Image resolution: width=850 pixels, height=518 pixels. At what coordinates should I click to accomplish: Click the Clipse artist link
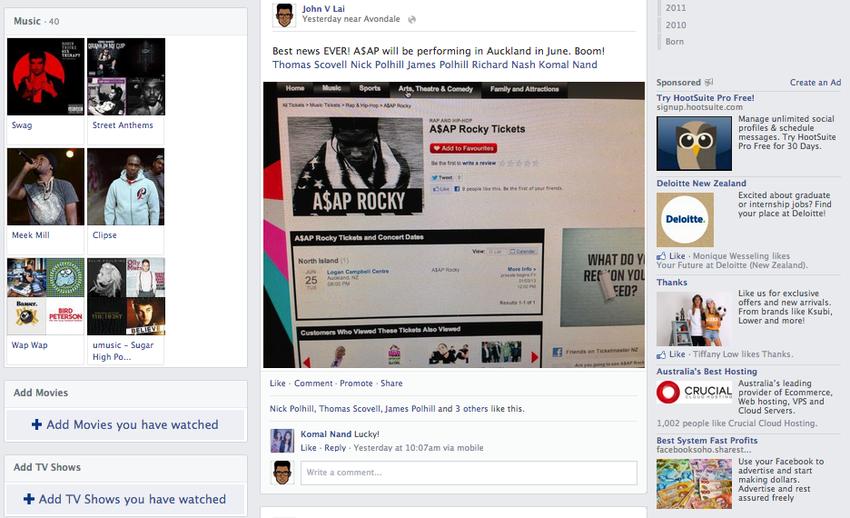104,236
